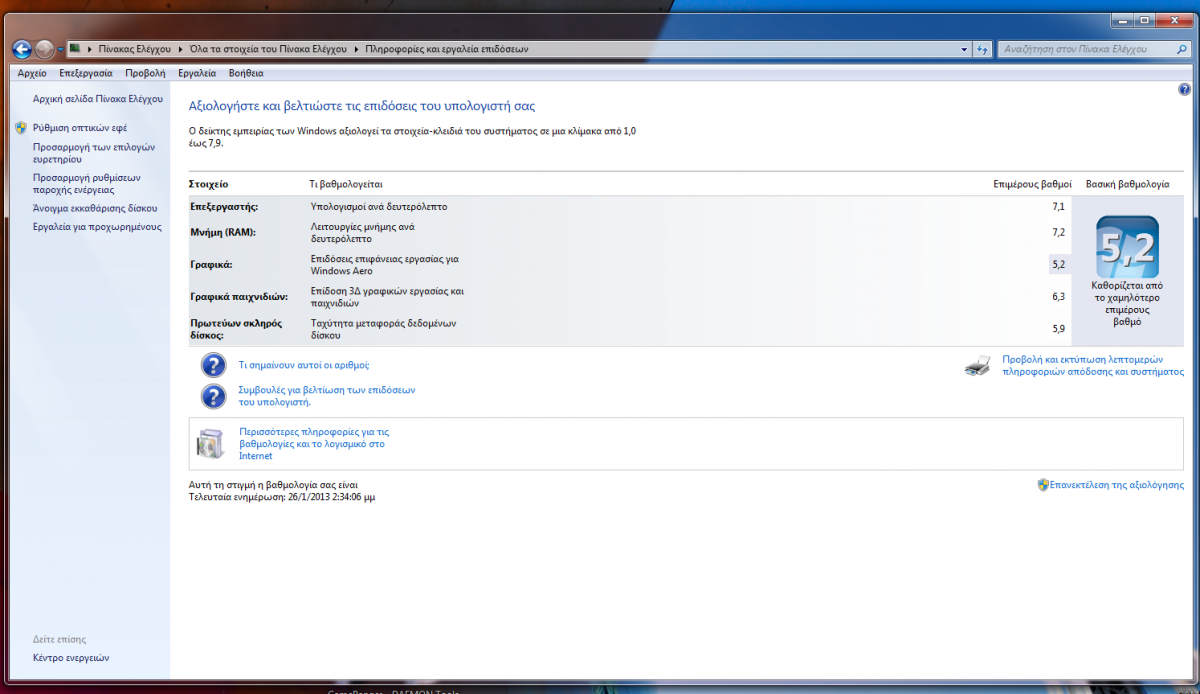Image resolution: width=1200 pixels, height=694 pixels.
Task: Click the shield icon beside Επανεκτέλεση της αξιολόγησης
Action: click(x=1043, y=484)
